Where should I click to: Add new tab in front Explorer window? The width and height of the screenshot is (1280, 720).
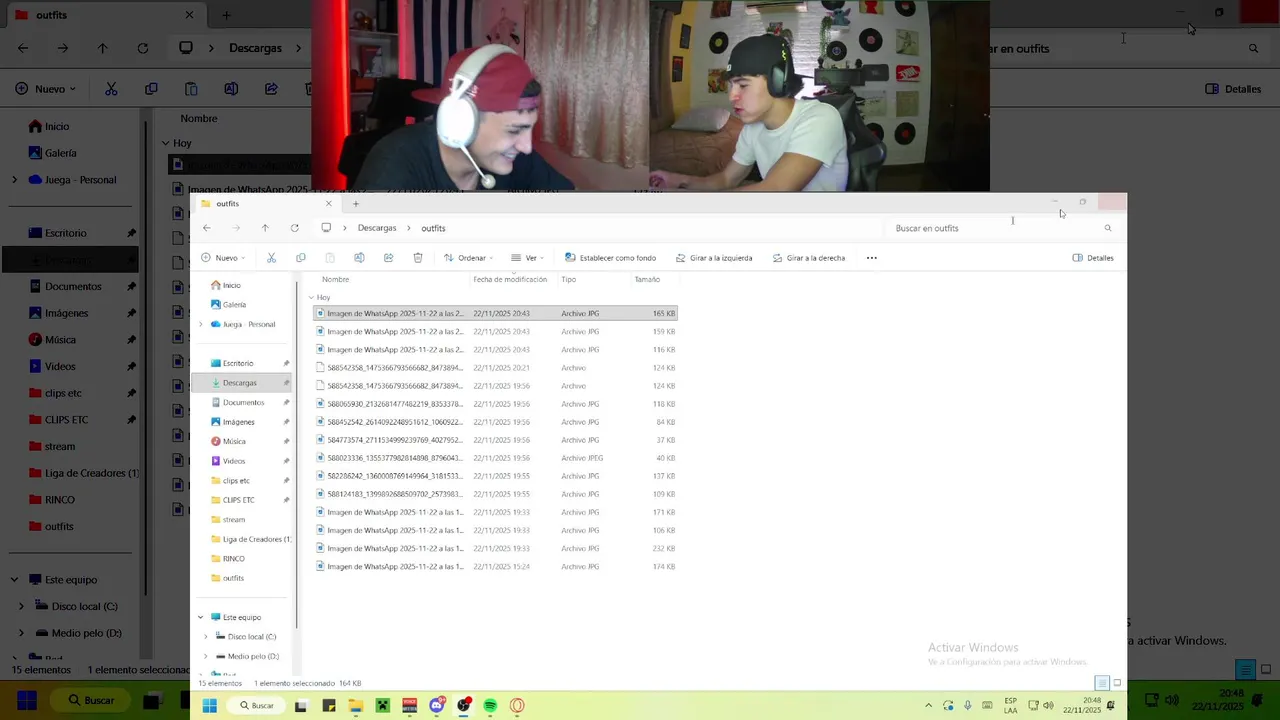pos(355,204)
